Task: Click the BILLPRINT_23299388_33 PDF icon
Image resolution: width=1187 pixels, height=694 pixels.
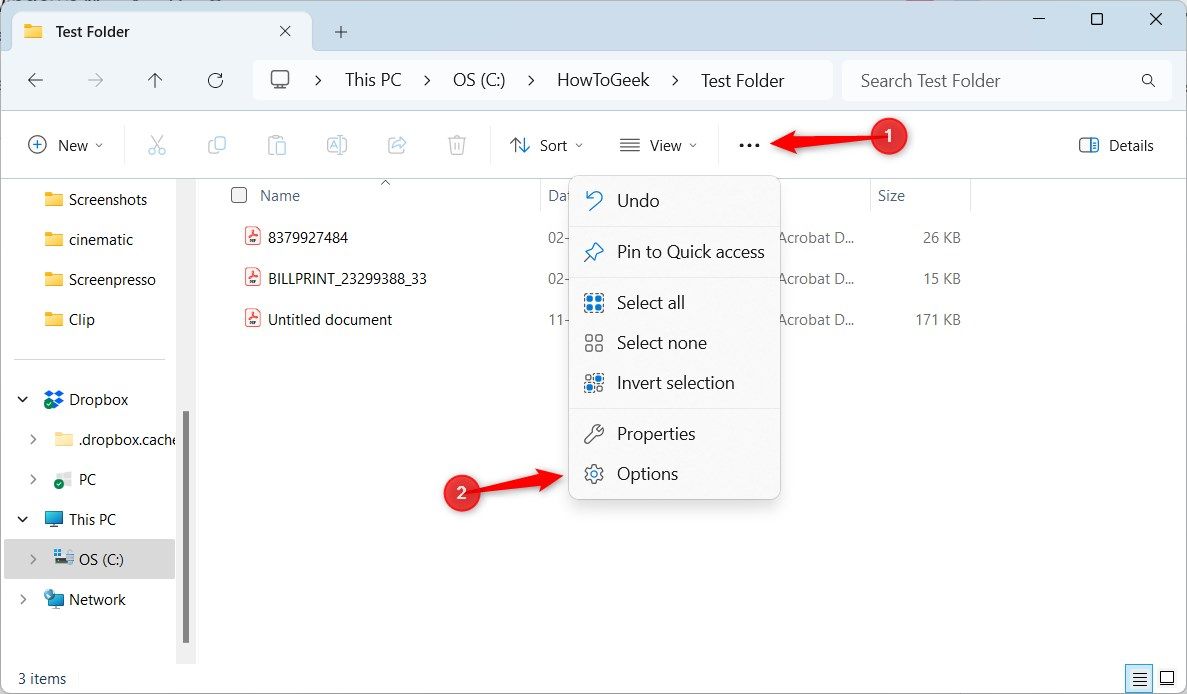Action: click(x=252, y=278)
